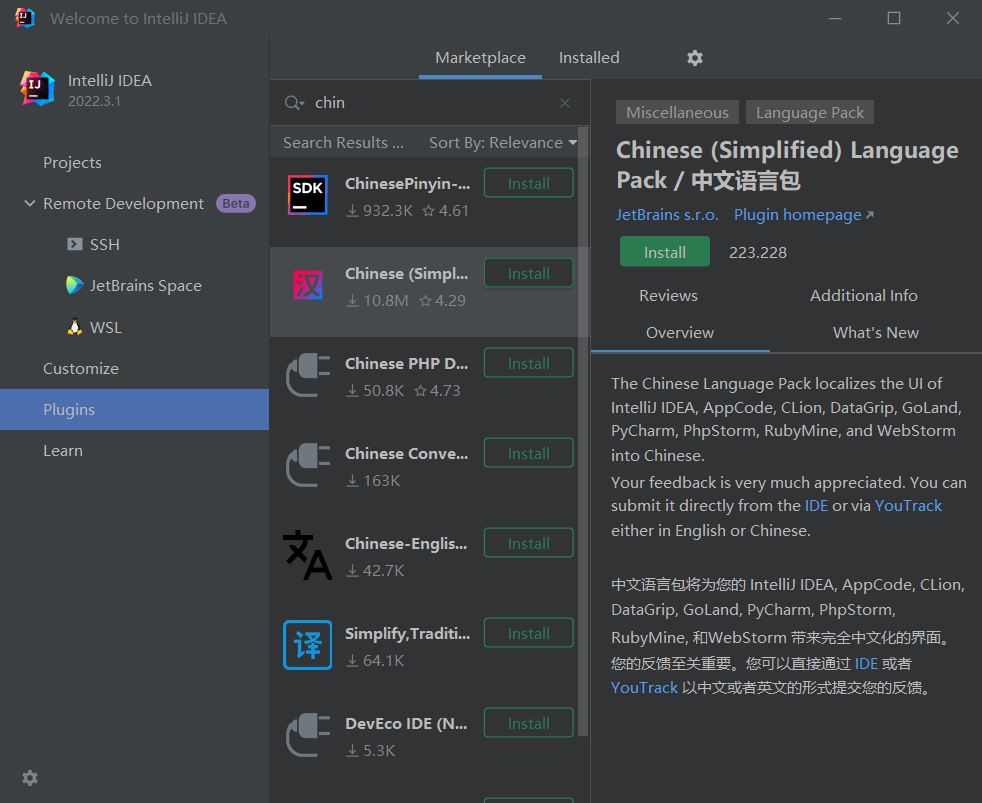The height and width of the screenshot is (803, 982).
Task: Click ChinesePinyin SDK plugin icon
Action: coord(308,195)
